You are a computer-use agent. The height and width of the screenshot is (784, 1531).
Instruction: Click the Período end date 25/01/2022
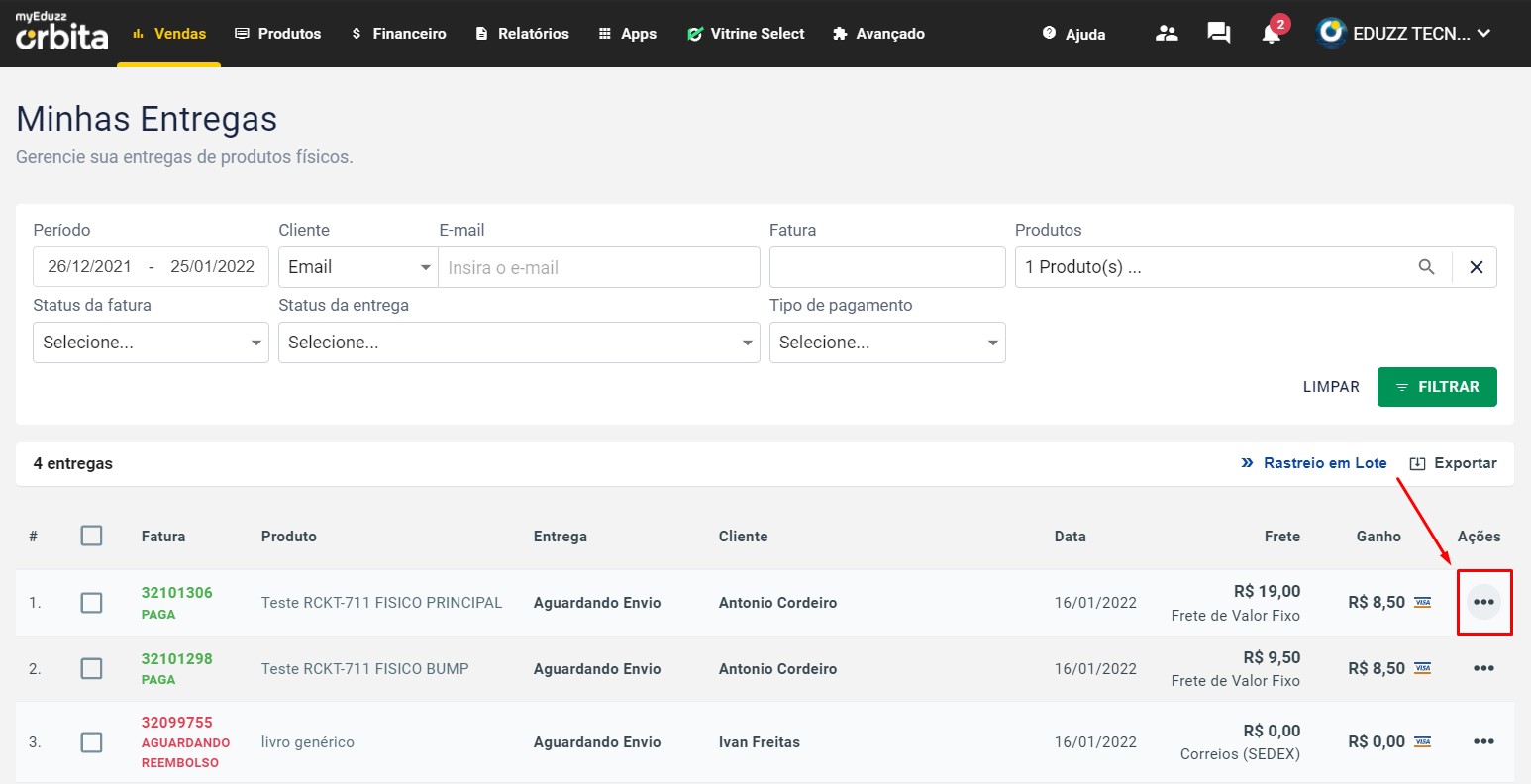click(212, 266)
